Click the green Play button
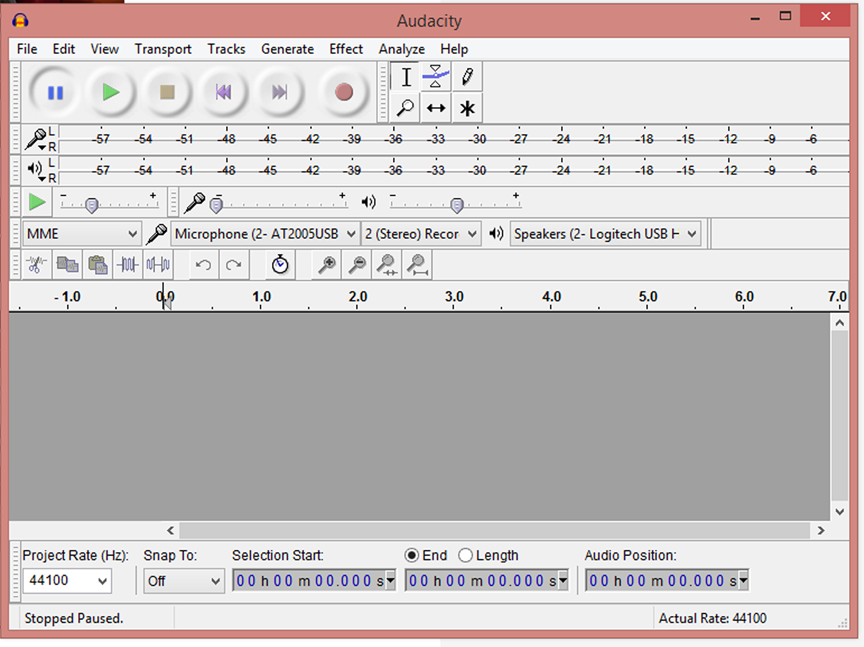 tap(111, 92)
